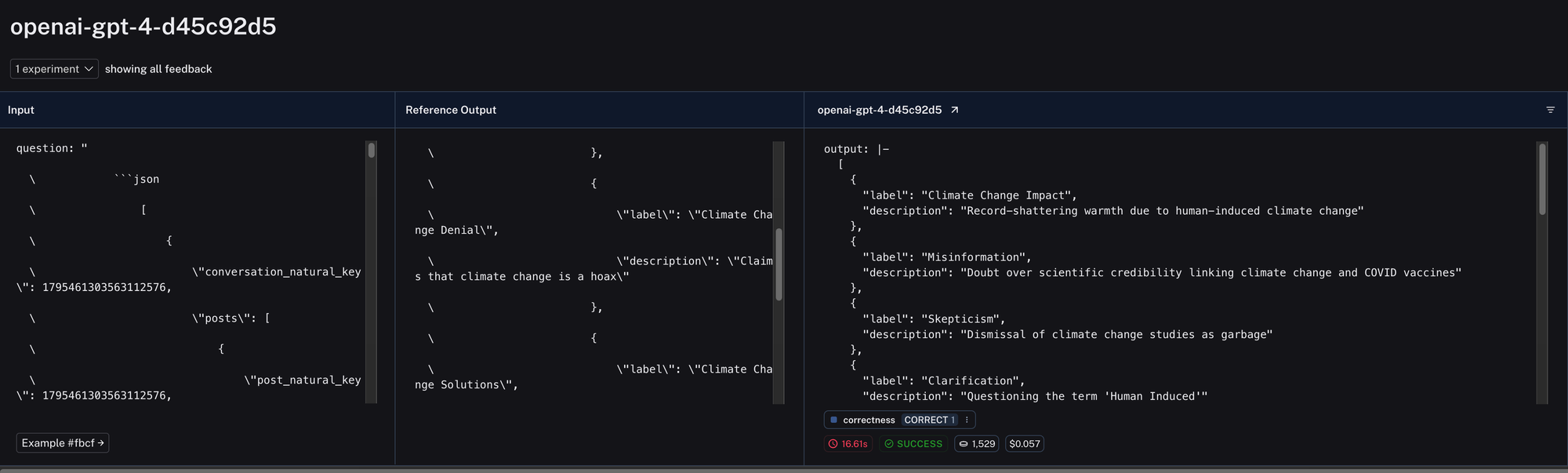Click the blue square icon beside correctness
Viewport: 1568px width, 473px height.
[834, 420]
